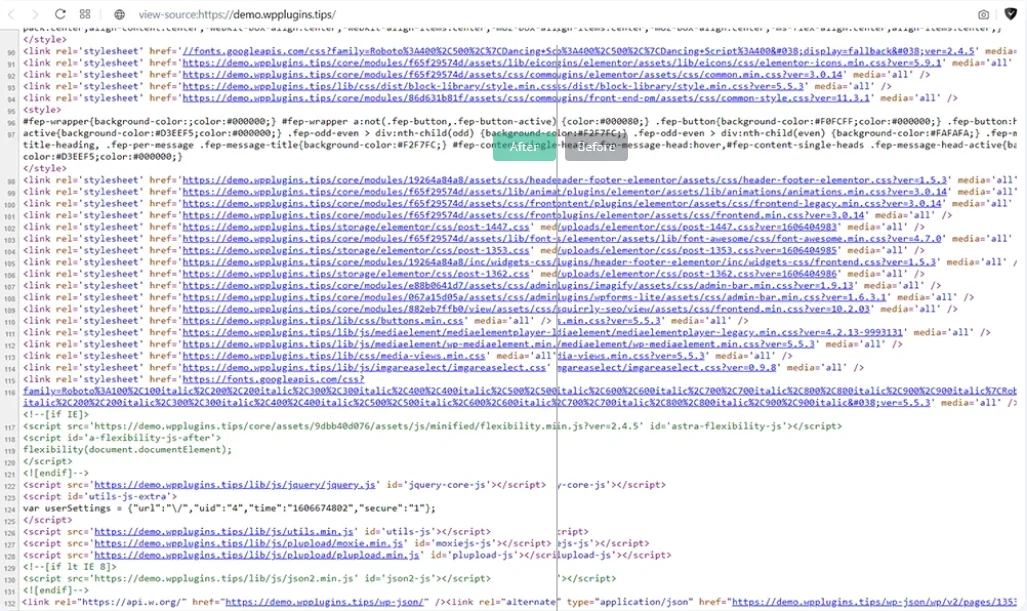This screenshot has height=611, width=1027.
Task: Focus the address bar showing demo.wpplugins.tips
Action: coord(237,14)
